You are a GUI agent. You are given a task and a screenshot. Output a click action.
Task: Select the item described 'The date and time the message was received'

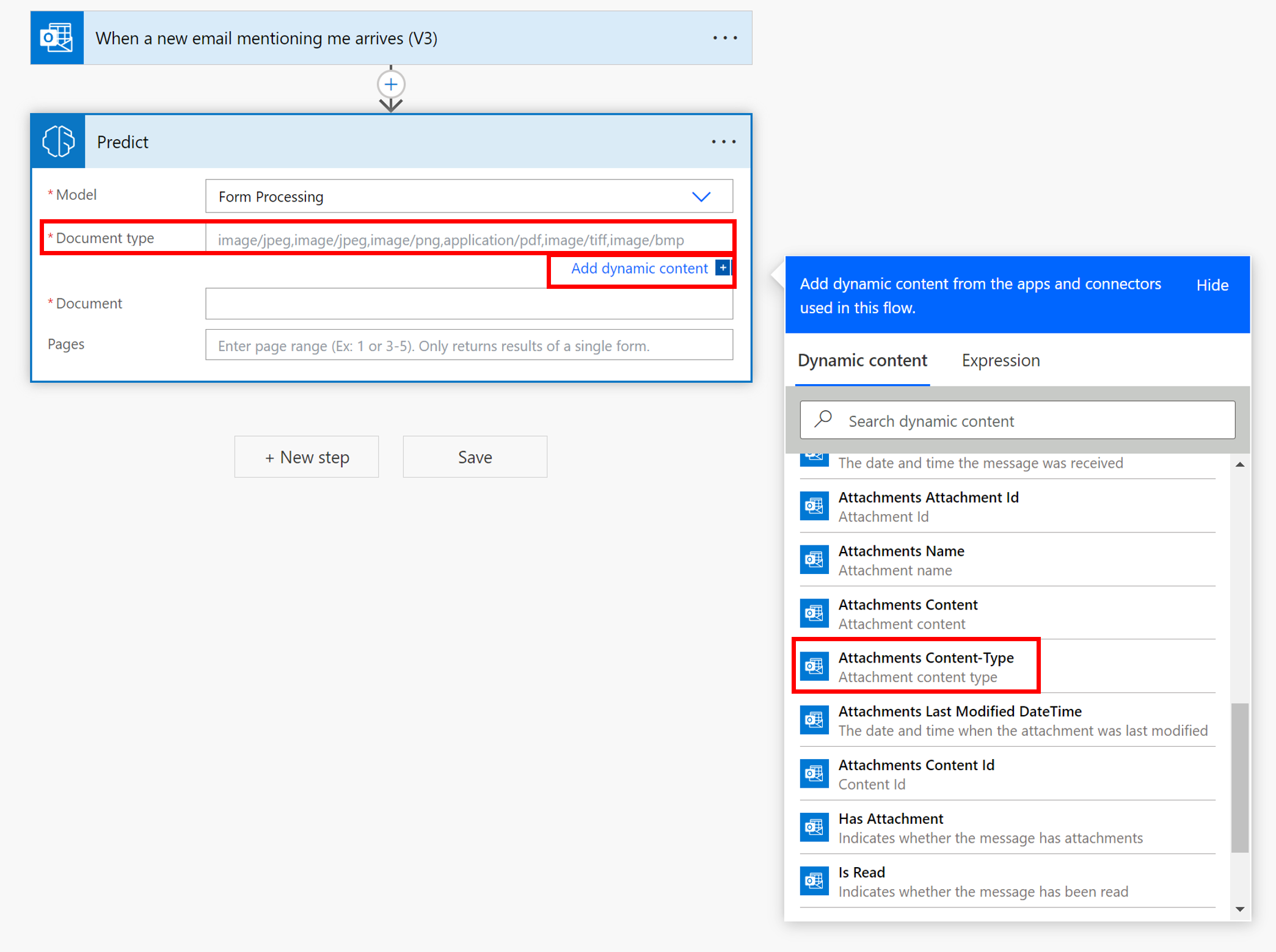pyautogui.click(x=1008, y=465)
